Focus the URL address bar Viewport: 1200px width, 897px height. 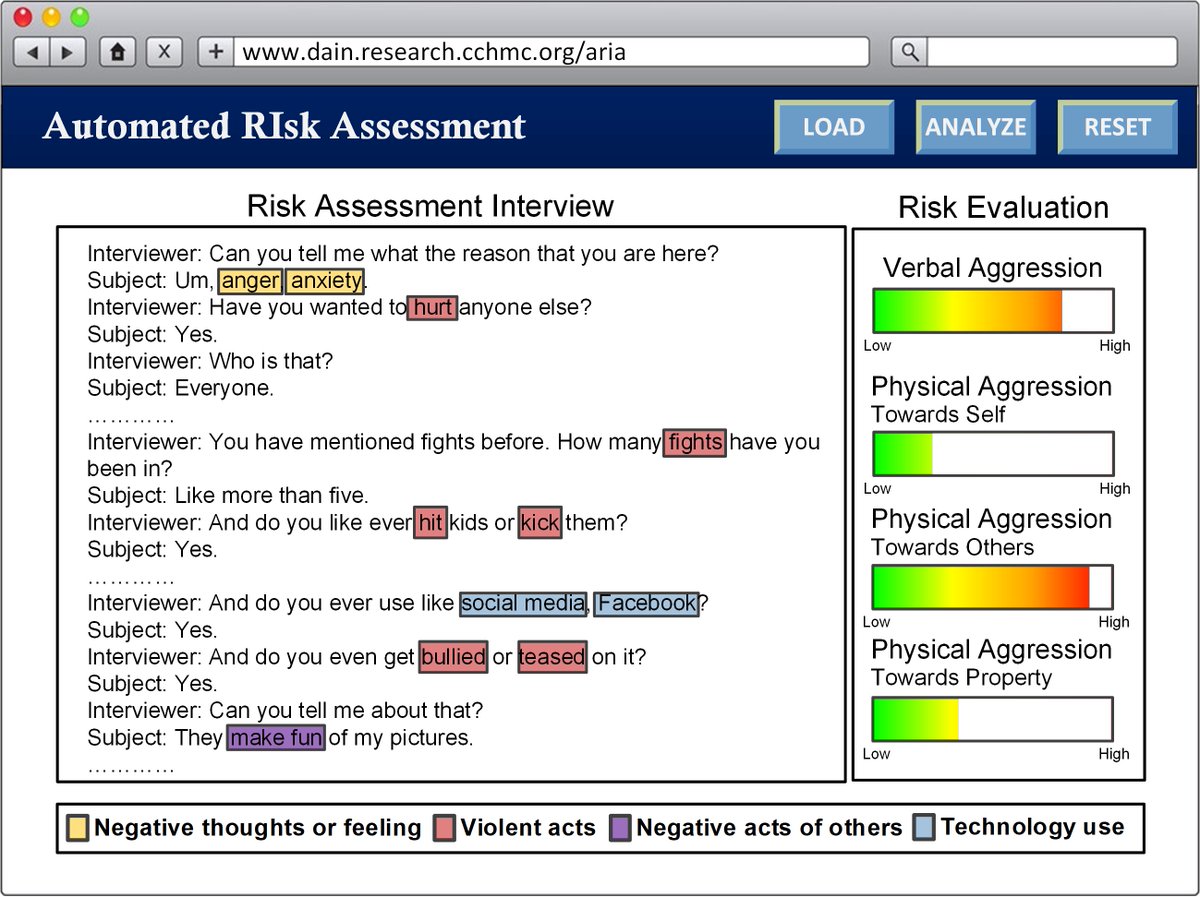(x=551, y=52)
